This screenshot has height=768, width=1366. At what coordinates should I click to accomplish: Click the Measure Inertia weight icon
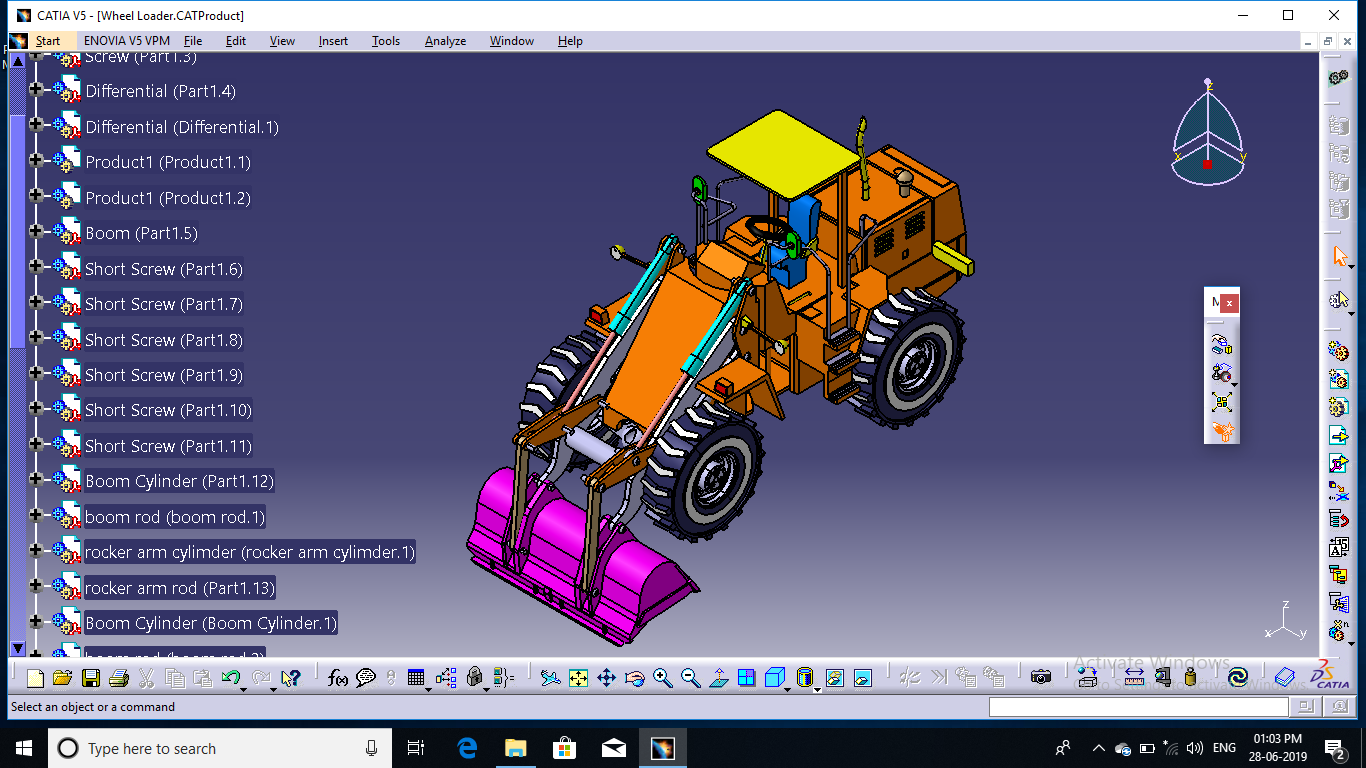(1190, 678)
